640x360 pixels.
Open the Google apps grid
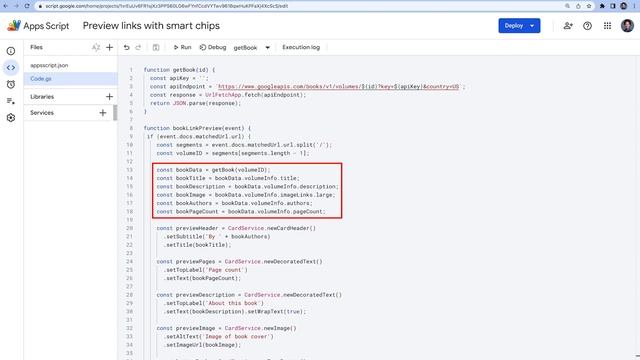click(x=607, y=26)
